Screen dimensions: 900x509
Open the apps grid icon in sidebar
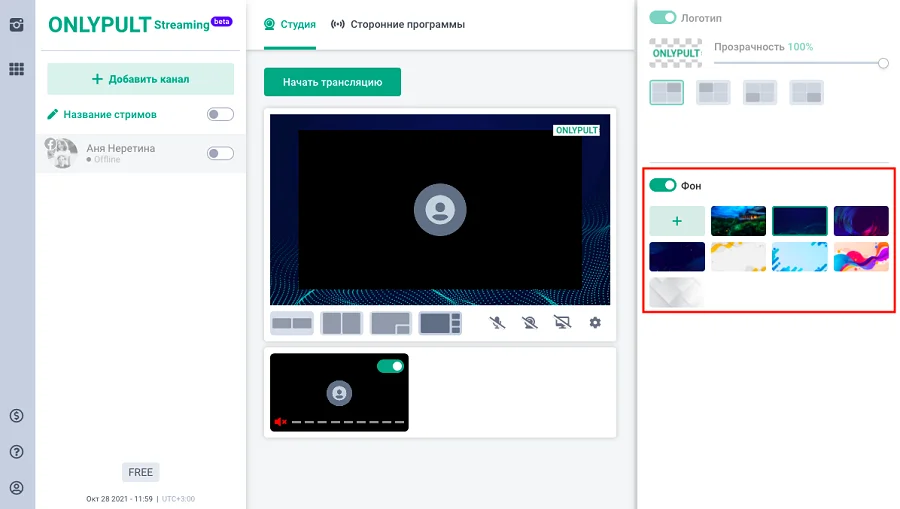[16, 70]
